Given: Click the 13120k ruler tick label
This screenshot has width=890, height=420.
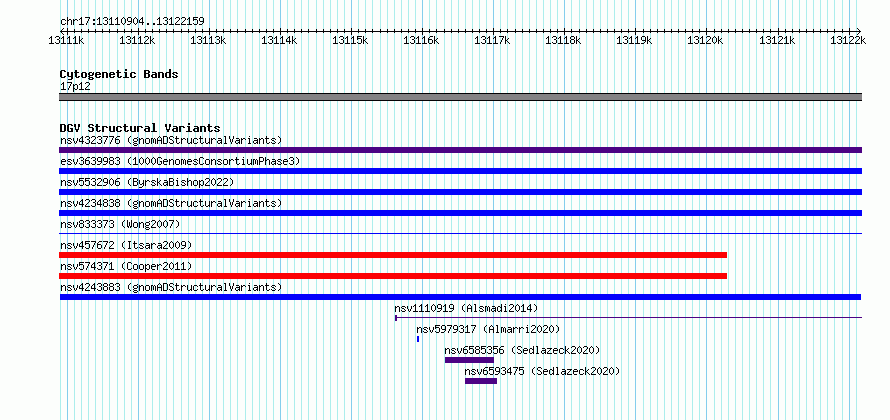Looking at the screenshot, I should tap(706, 40).
